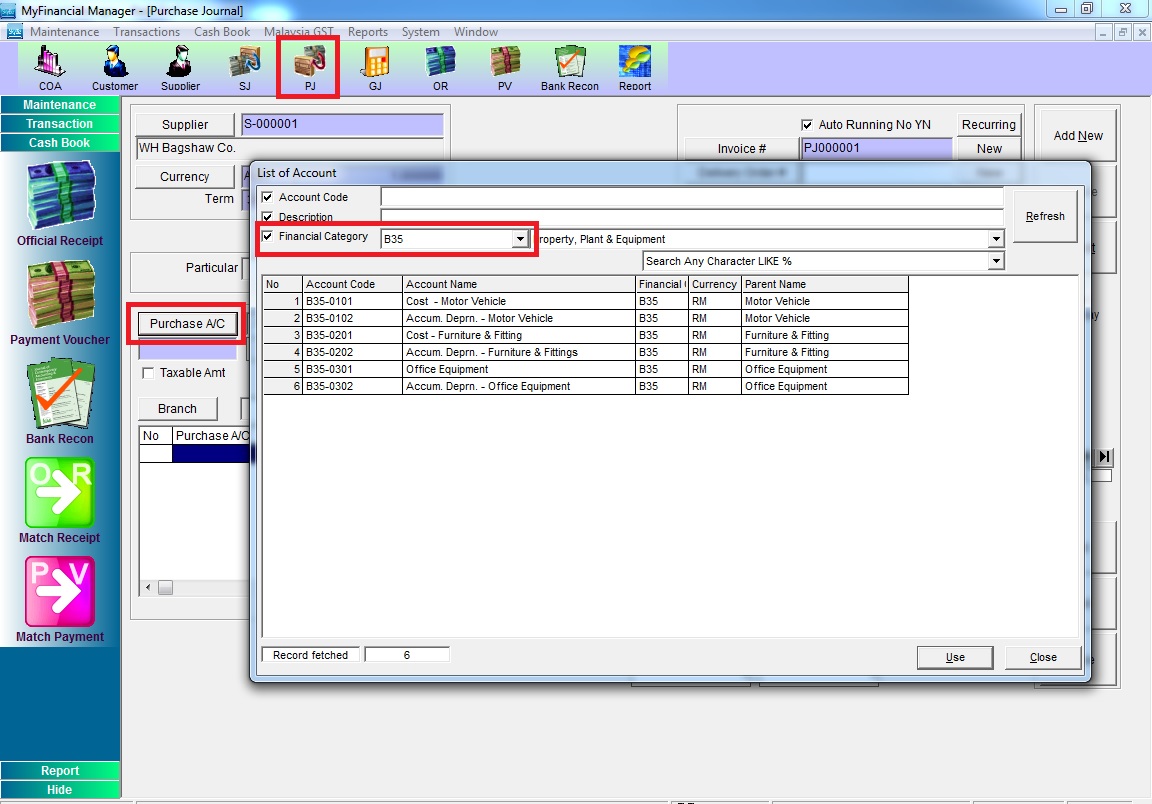Select the GJ general journal icon
This screenshot has height=804, width=1152.
[375, 66]
